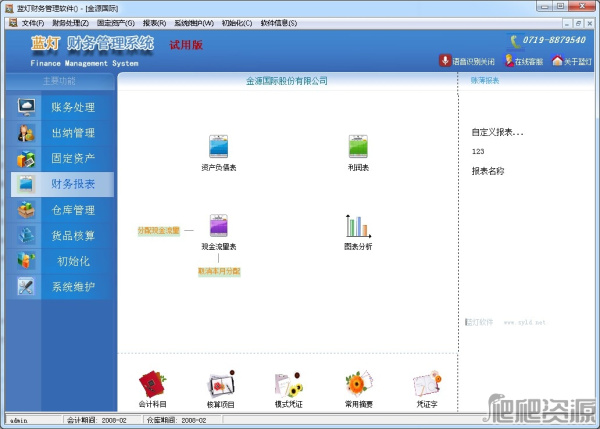Viewport: 600px width, 429px height.
Task: Select the 账簿报表 panel header
Action: 485,80
